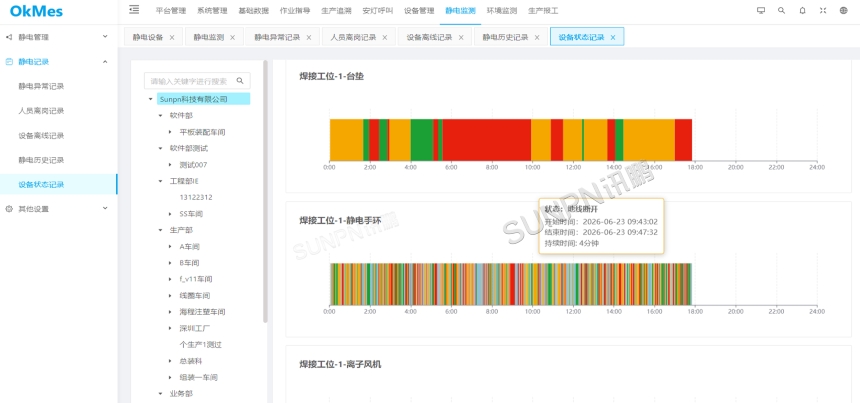Close the 静电设备 tab
The image size is (860, 403).
click(x=172, y=37)
